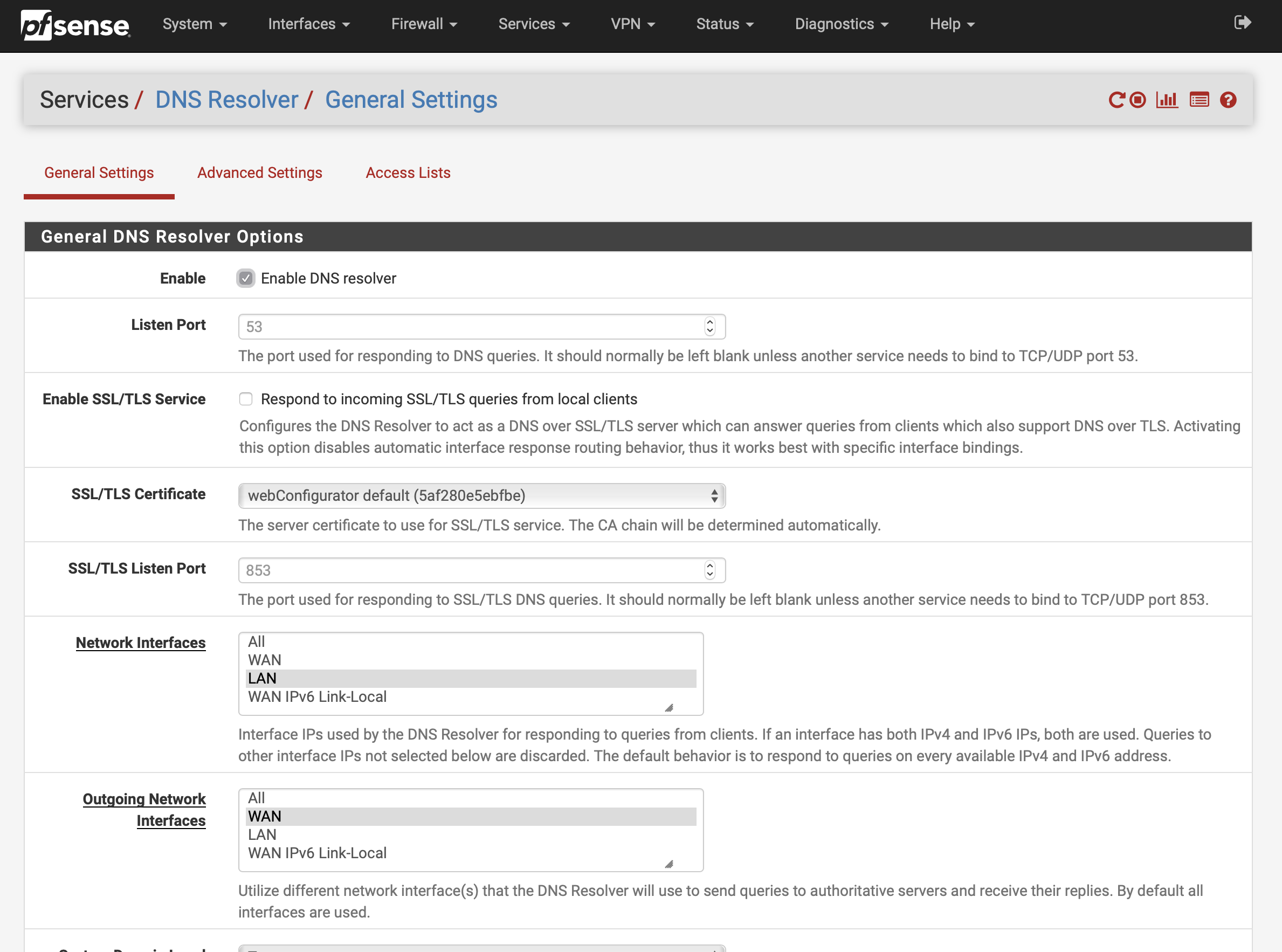1282x952 pixels.
Task: Open the Access Lists tab
Action: (x=408, y=173)
